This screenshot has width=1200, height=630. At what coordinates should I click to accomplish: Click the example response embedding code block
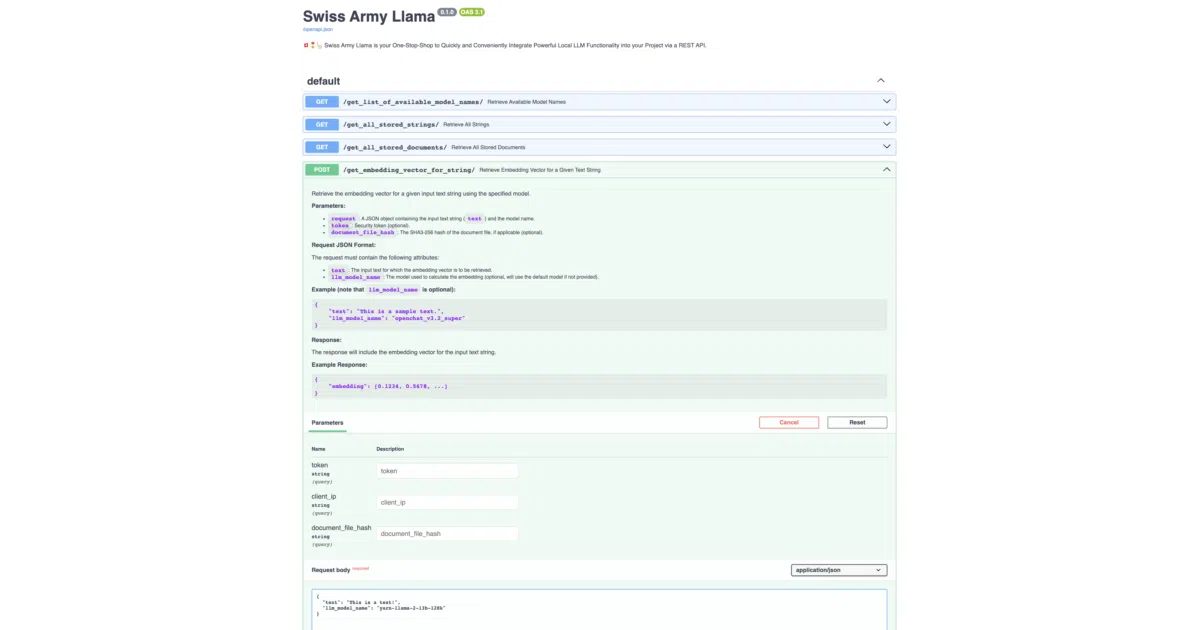[x=599, y=386]
